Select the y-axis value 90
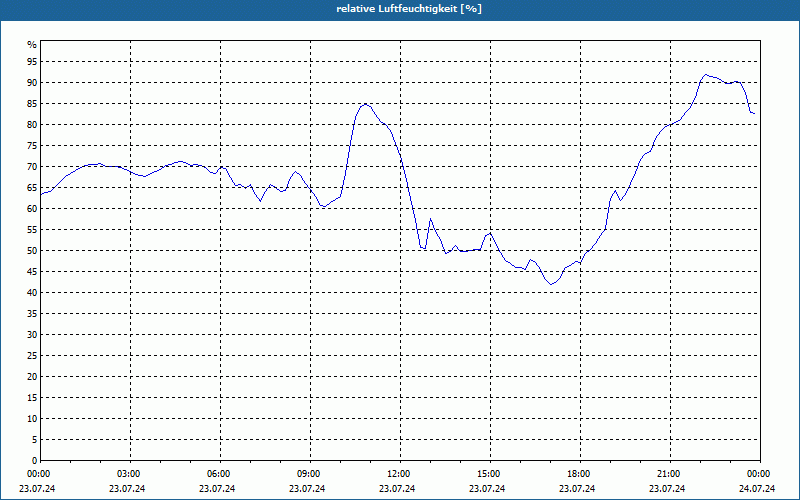Viewport: 800px width, 500px height. tap(32, 83)
